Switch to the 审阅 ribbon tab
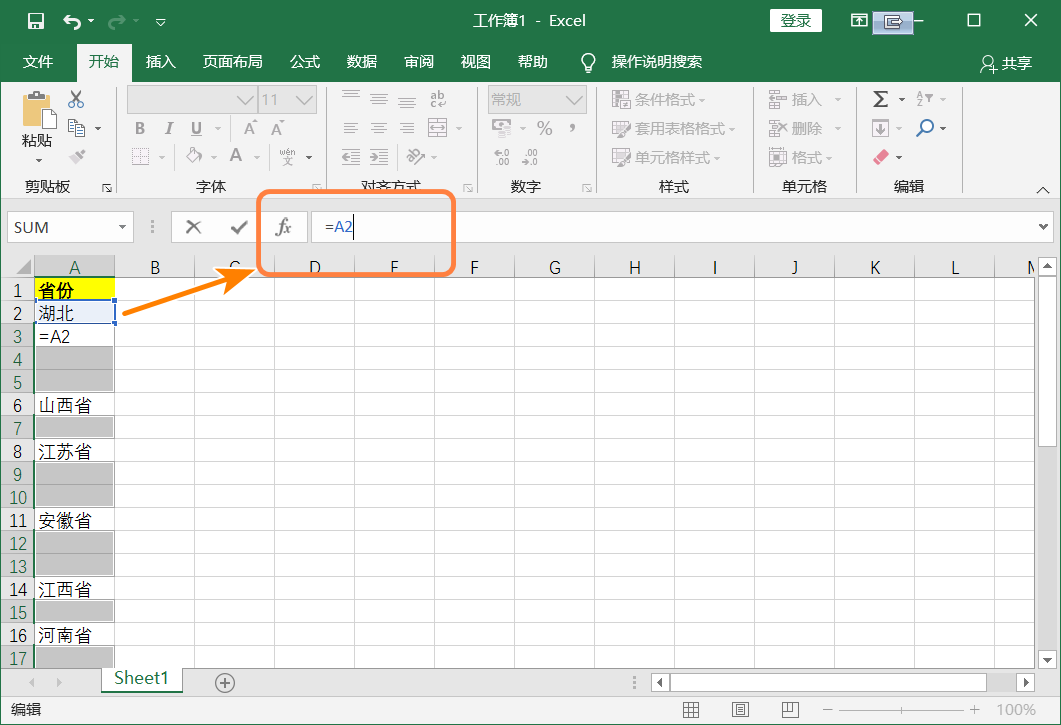 (419, 62)
